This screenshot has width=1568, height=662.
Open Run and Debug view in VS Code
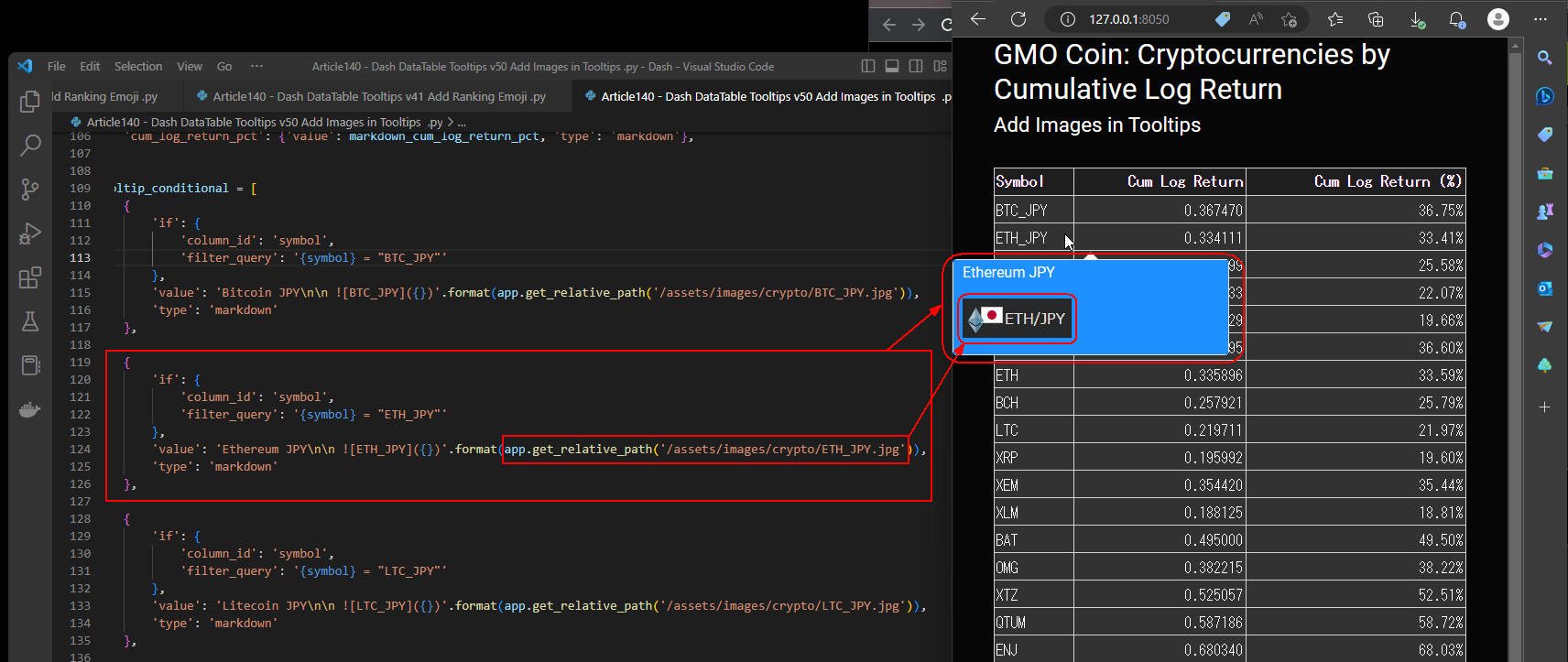click(30, 233)
